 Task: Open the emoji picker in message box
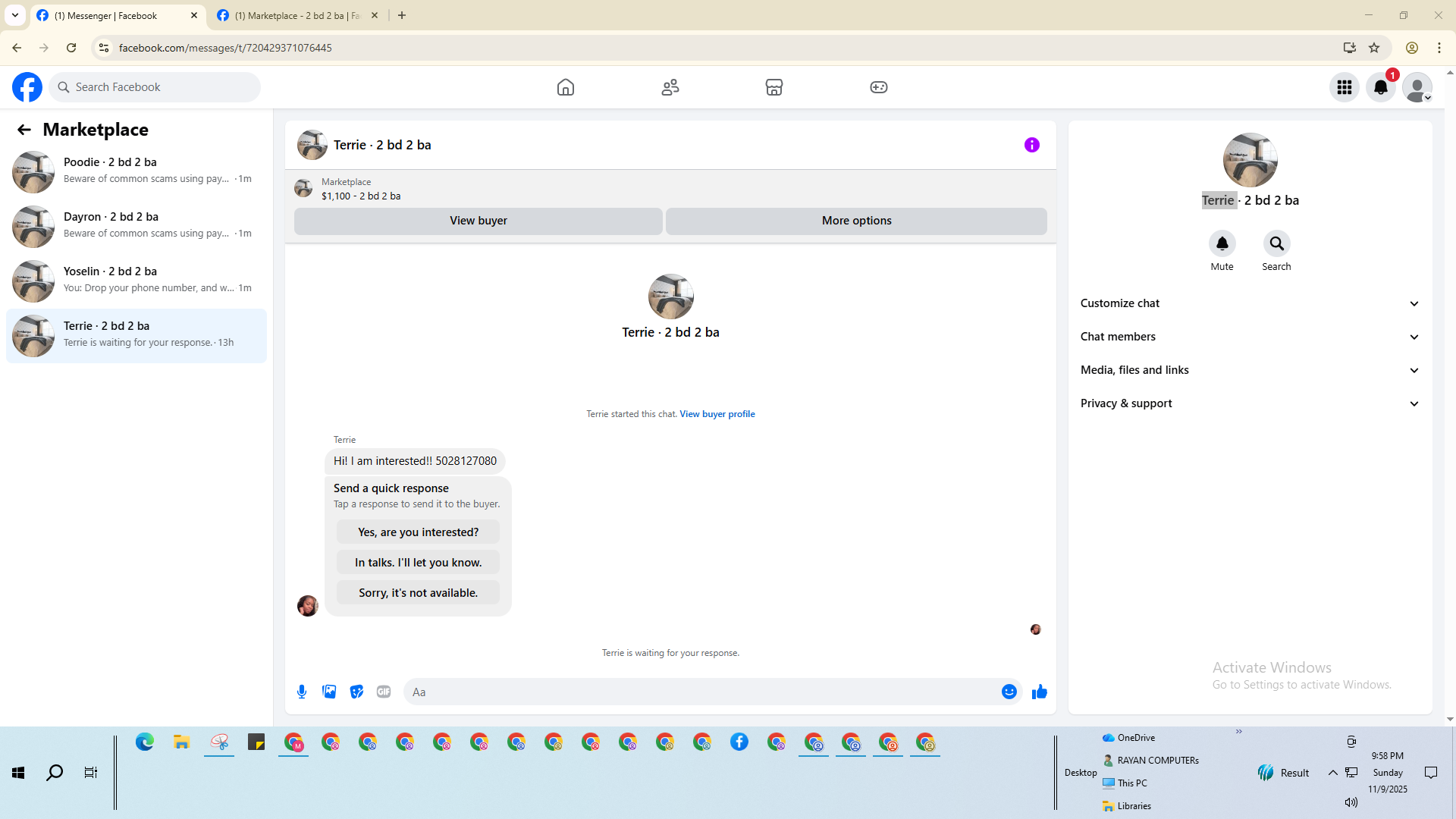[x=1009, y=692]
